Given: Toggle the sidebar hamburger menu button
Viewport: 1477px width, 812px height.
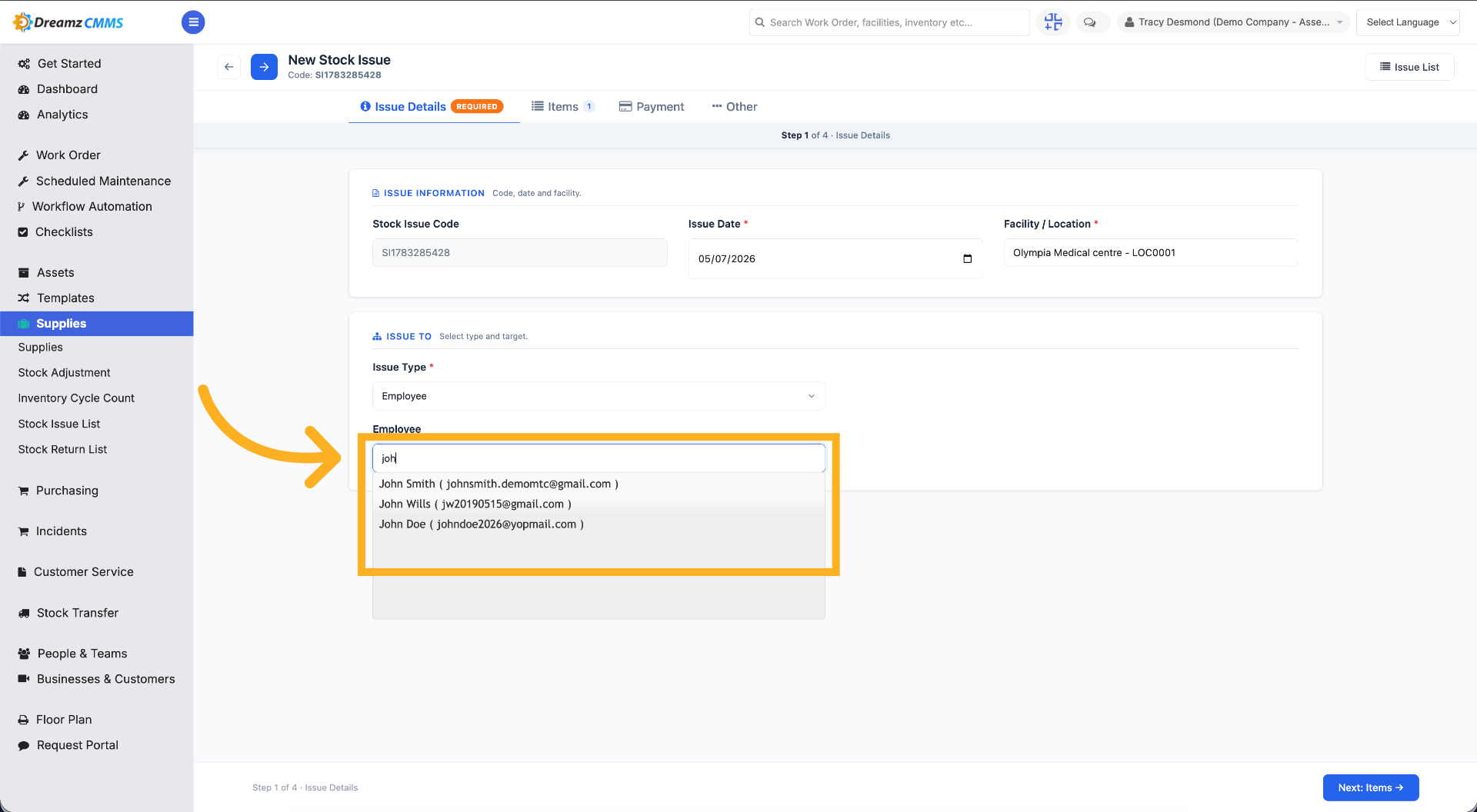Looking at the screenshot, I should click(193, 22).
